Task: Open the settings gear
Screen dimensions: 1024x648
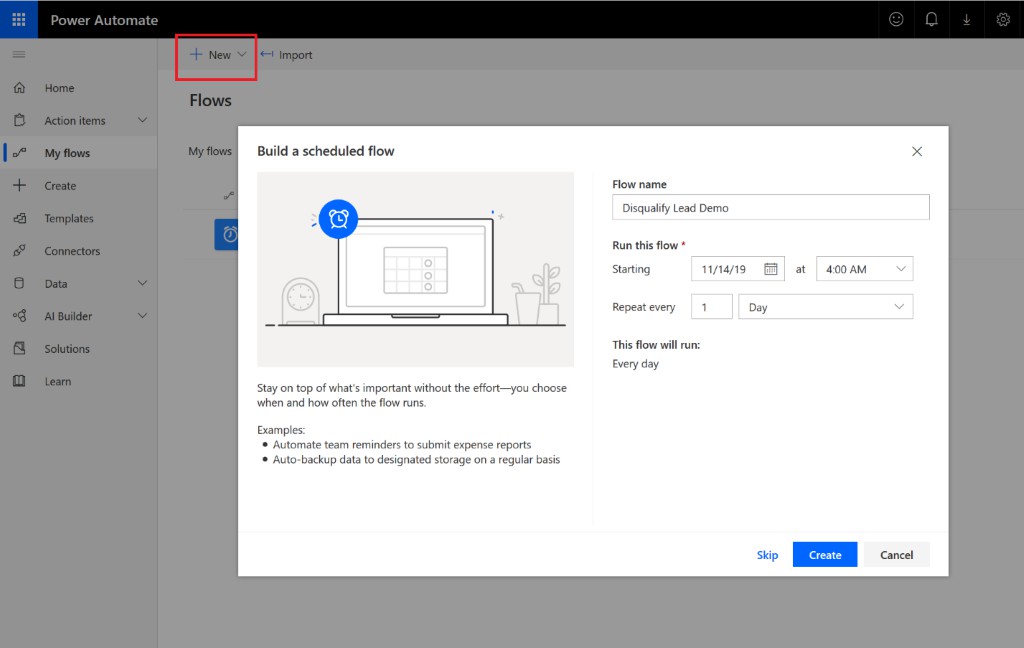Action: coord(1003,20)
